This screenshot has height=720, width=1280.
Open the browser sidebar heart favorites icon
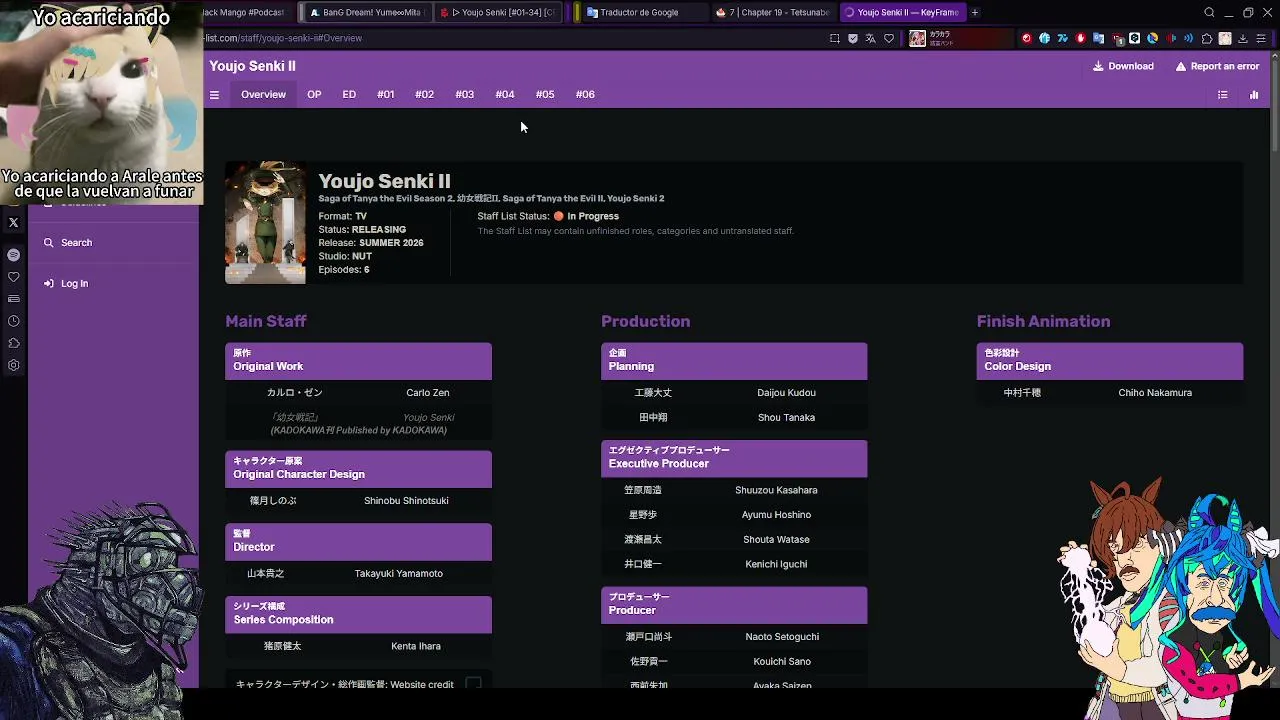(14, 277)
